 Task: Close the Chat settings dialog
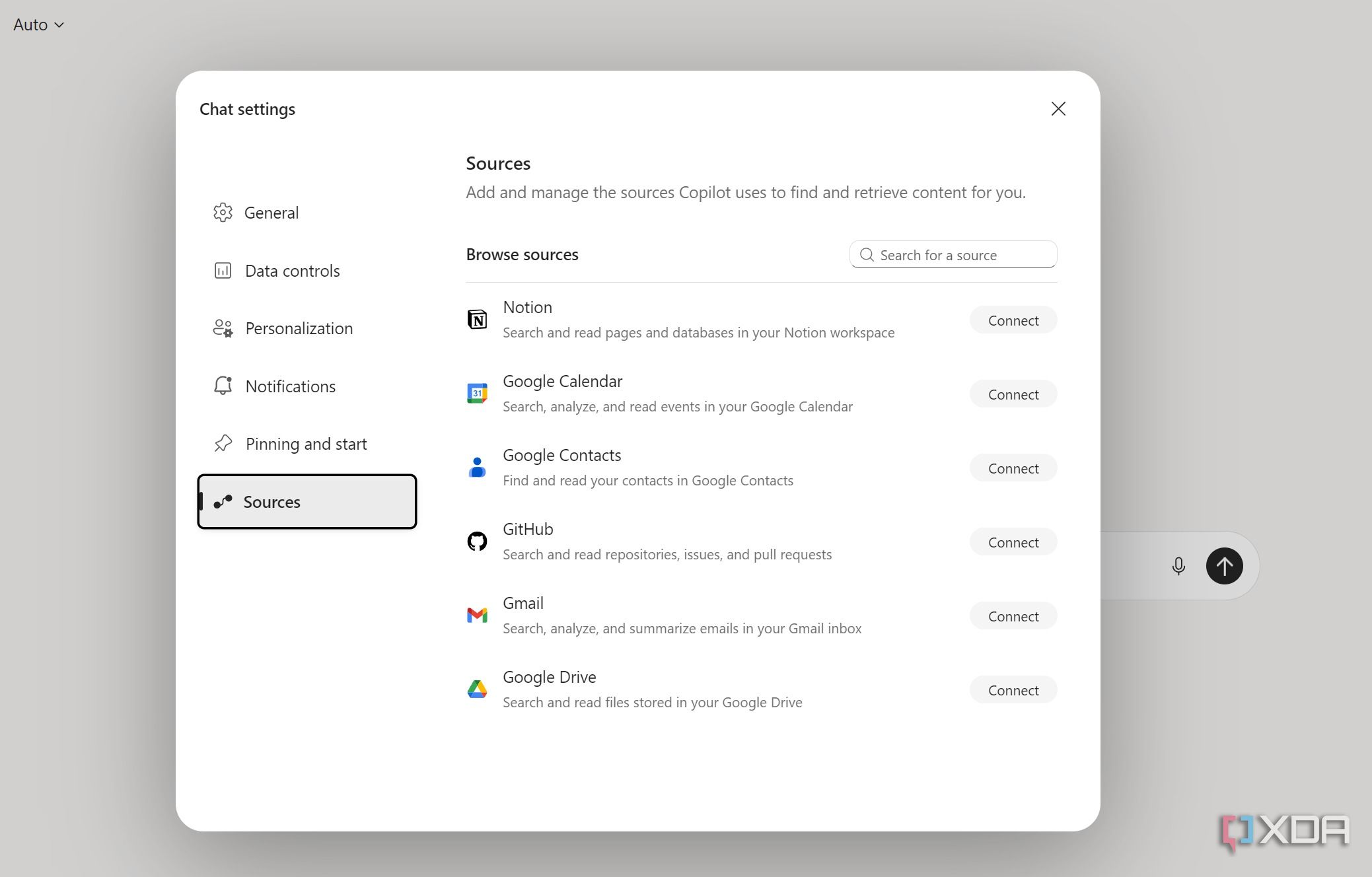(x=1058, y=109)
